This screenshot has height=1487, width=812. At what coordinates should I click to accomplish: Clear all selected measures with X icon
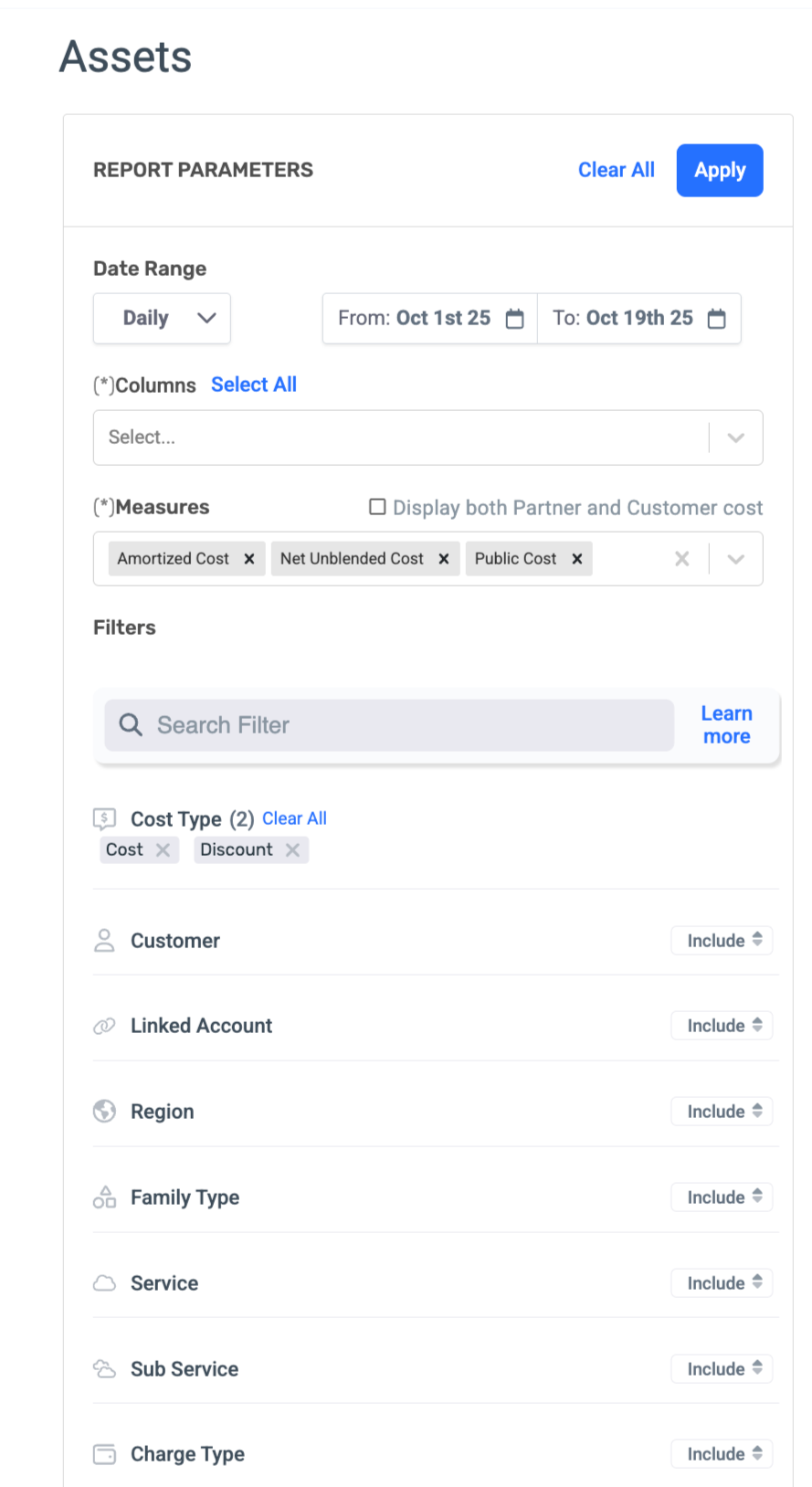coord(681,559)
